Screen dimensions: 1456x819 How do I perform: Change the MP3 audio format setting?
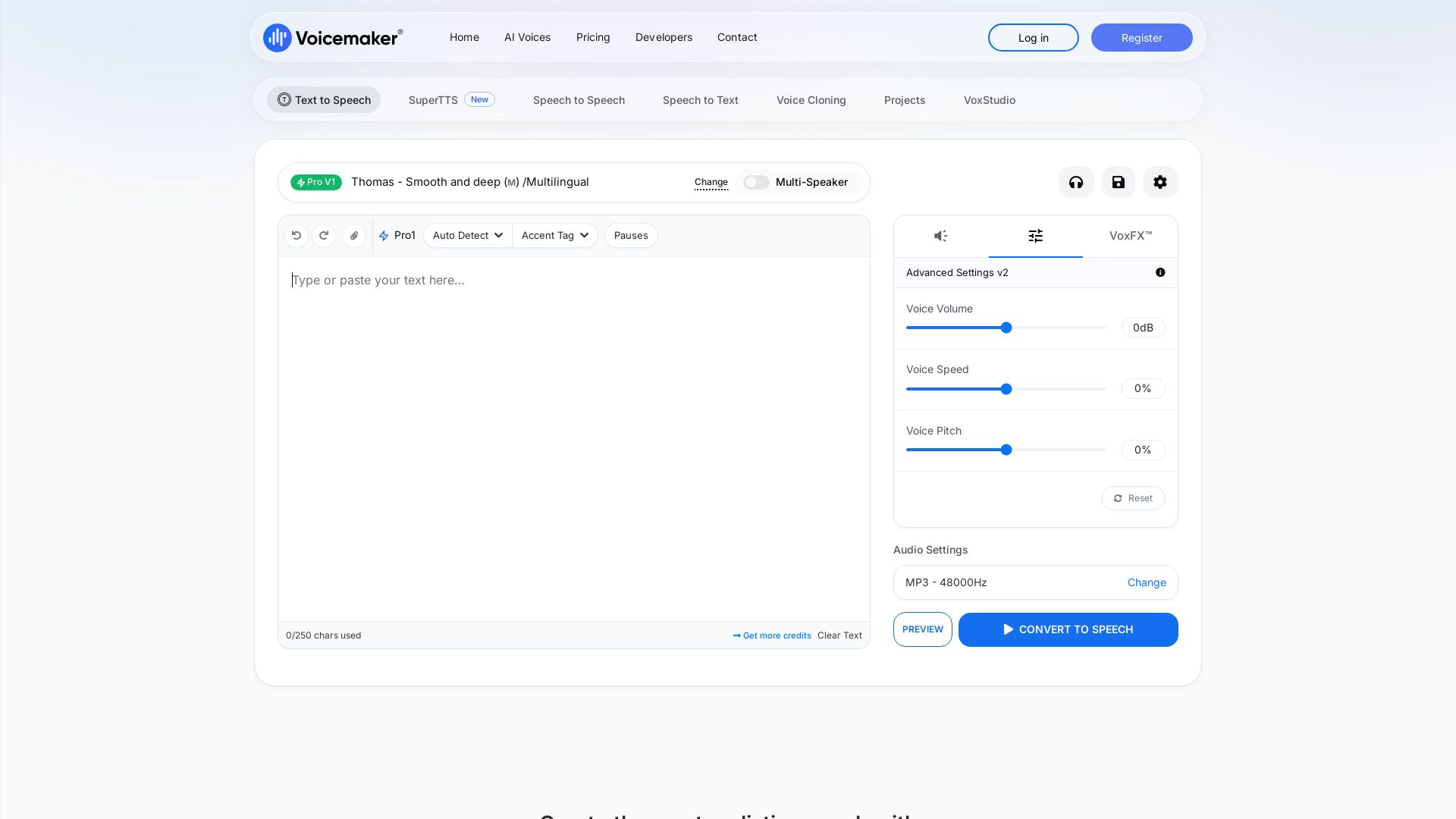pos(1147,582)
